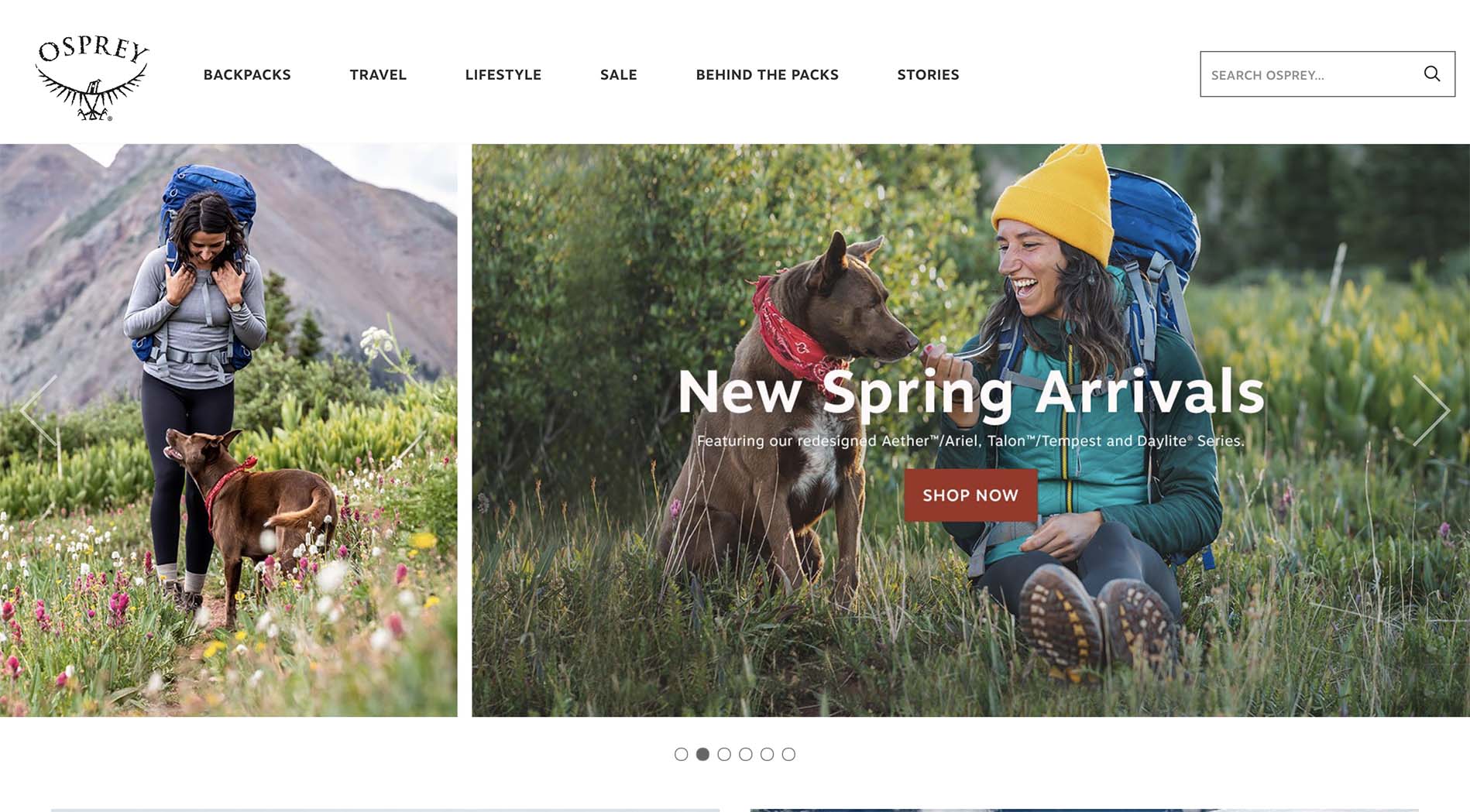Open the Travel menu

pyautogui.click(x=378, y=74)
